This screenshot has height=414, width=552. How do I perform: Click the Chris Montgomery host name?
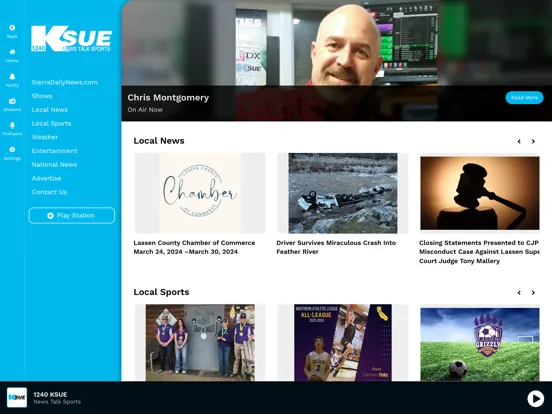tap(168, 98)
